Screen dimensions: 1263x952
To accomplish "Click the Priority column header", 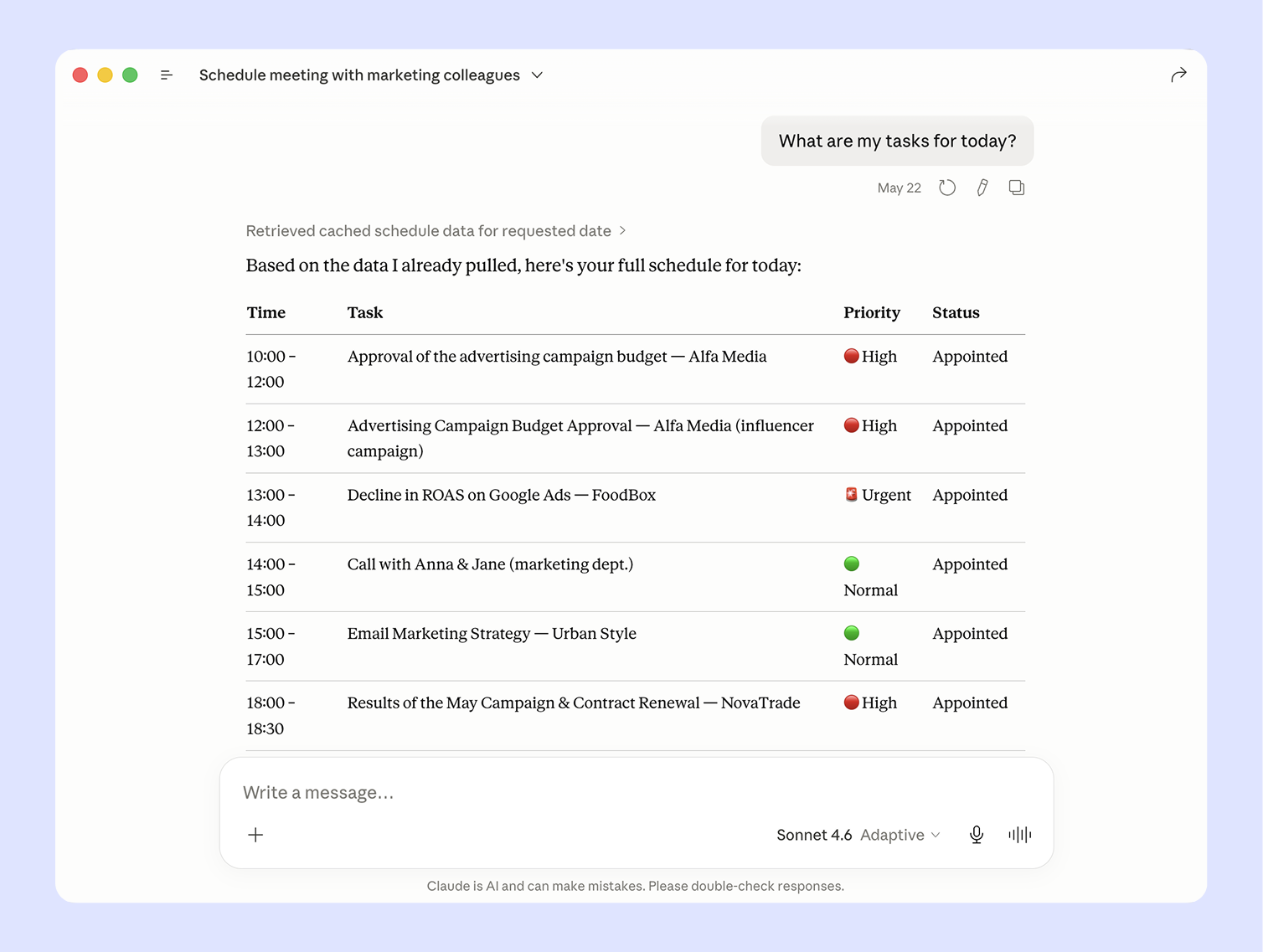I will coord(872,312).
